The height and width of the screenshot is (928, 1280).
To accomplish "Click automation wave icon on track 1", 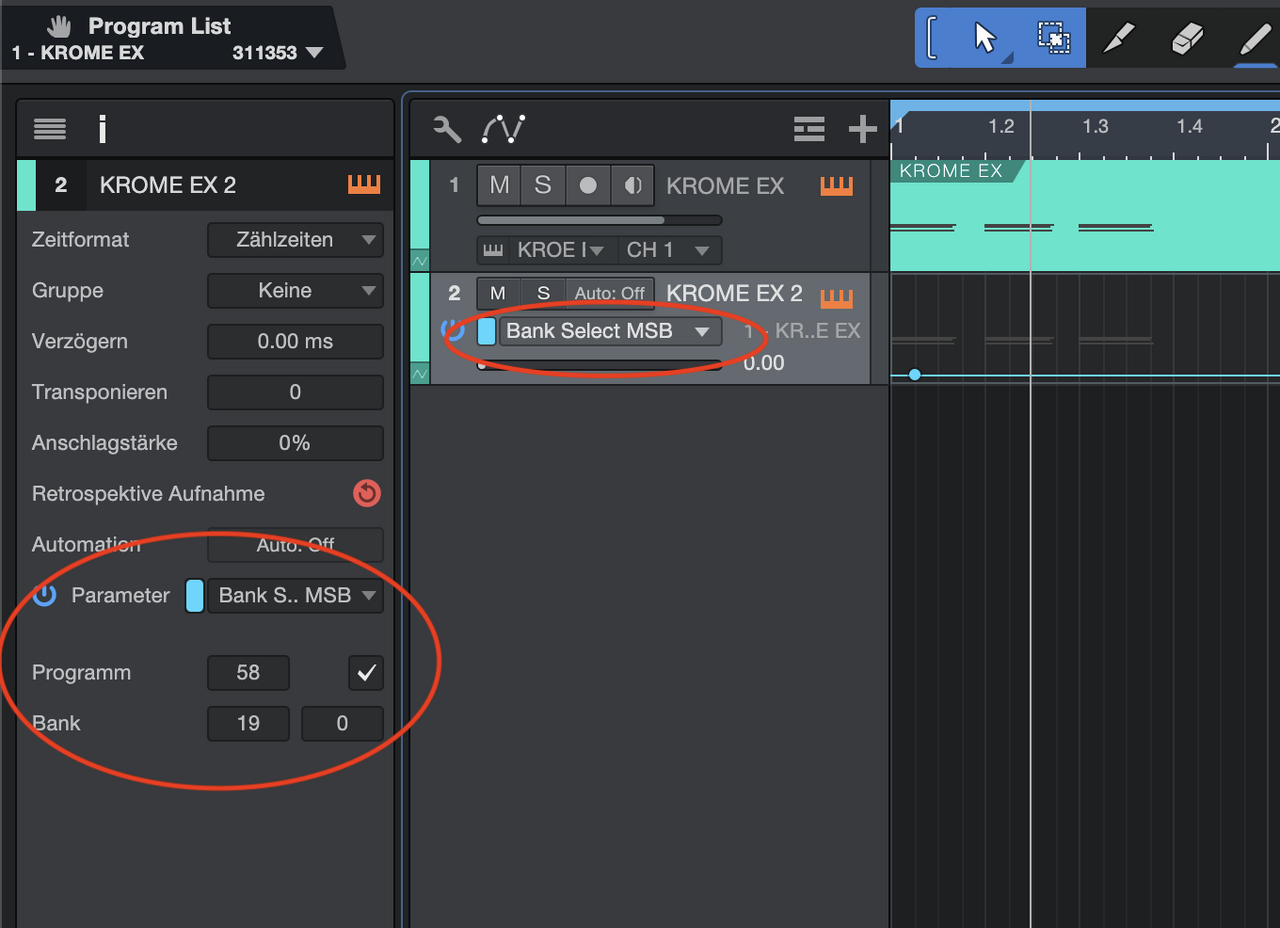I will [x=420, y=260].
